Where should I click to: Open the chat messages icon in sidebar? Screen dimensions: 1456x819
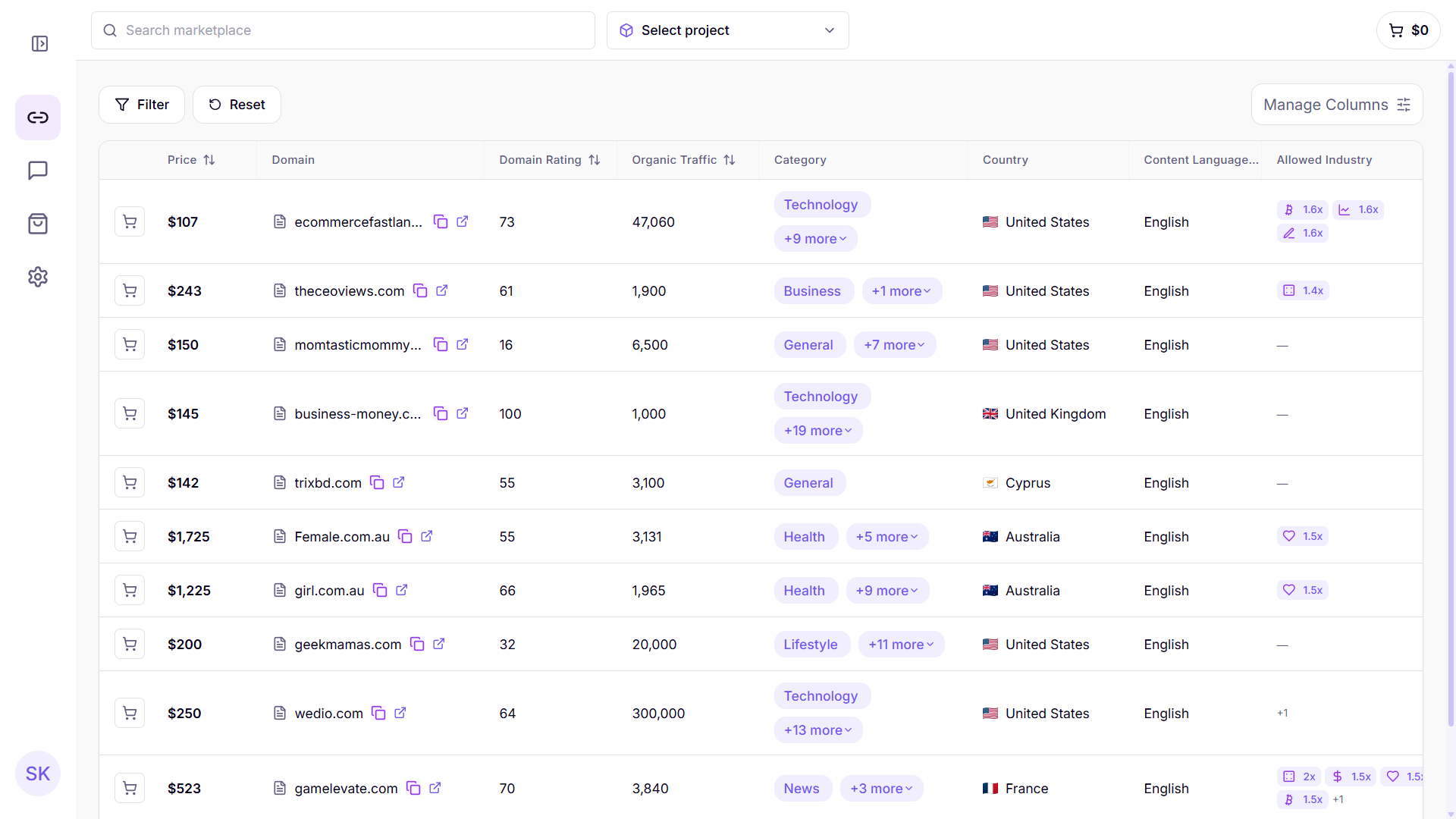[x=38, y=171]
